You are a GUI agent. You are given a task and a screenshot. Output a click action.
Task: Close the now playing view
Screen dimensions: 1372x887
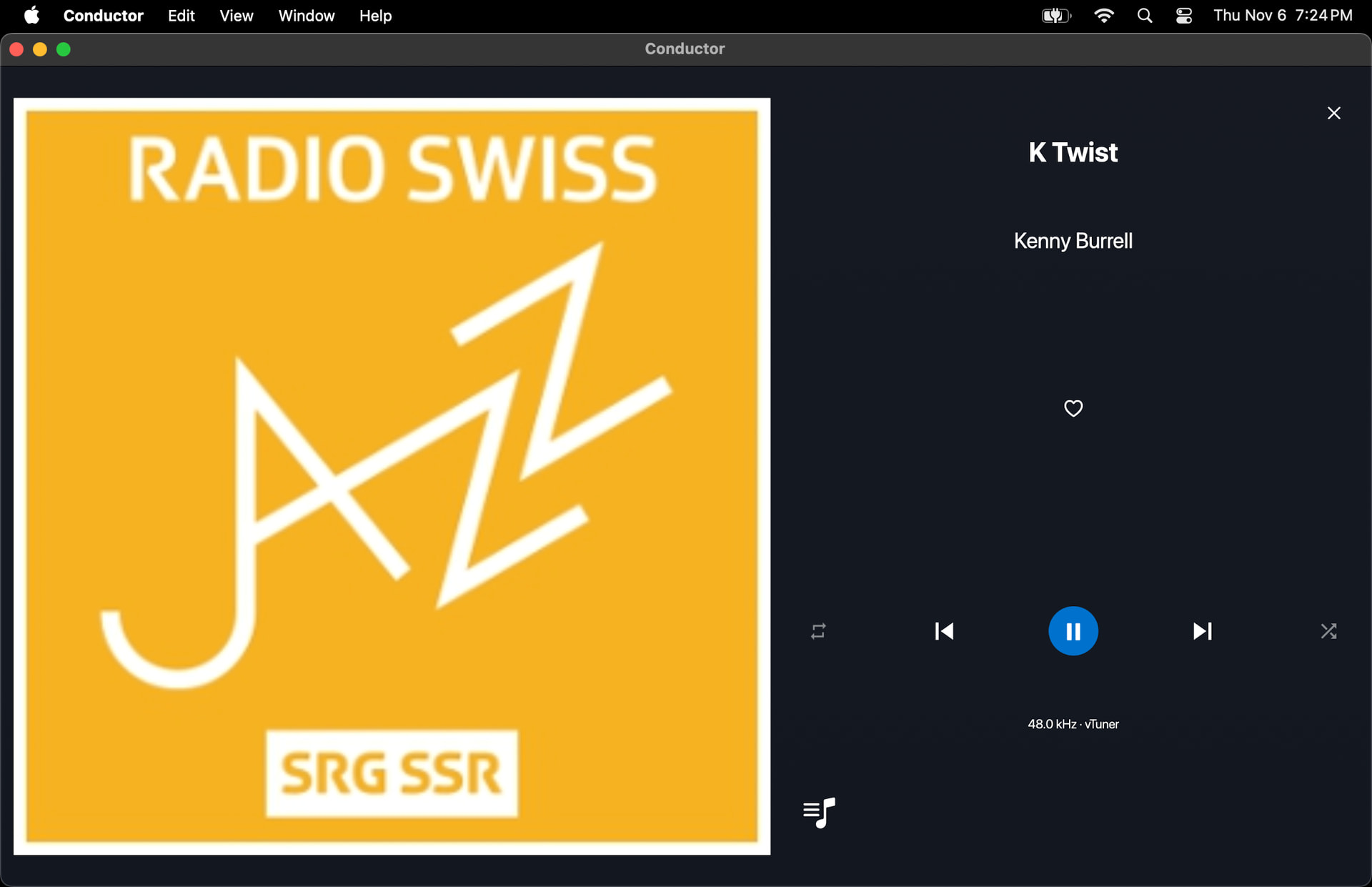tap(1333, 113)
